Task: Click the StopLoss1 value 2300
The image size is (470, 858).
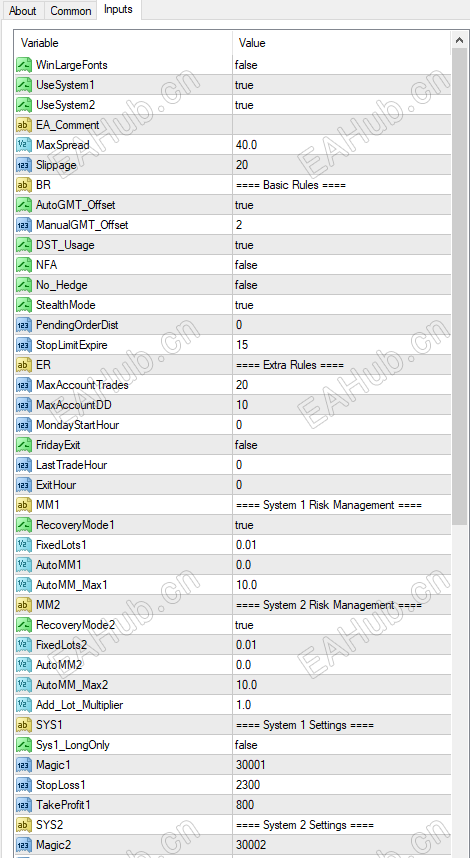Action: click(248, 785)
